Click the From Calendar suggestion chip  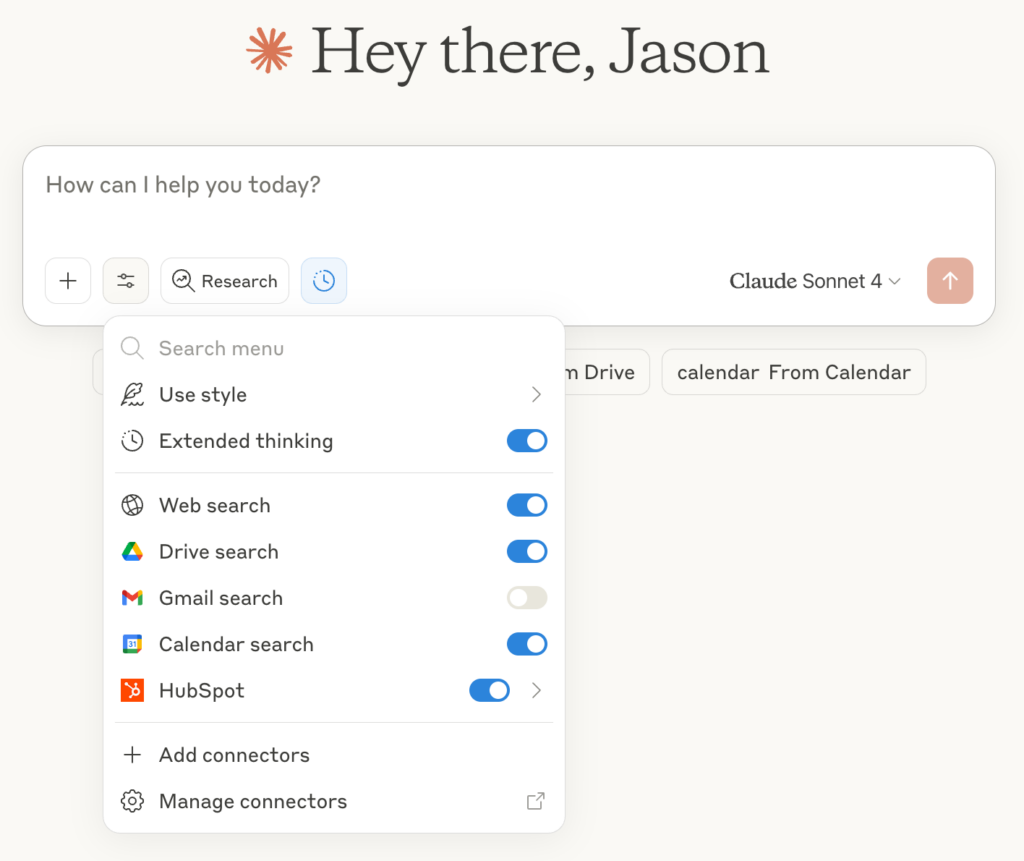(x=793, y=372)
